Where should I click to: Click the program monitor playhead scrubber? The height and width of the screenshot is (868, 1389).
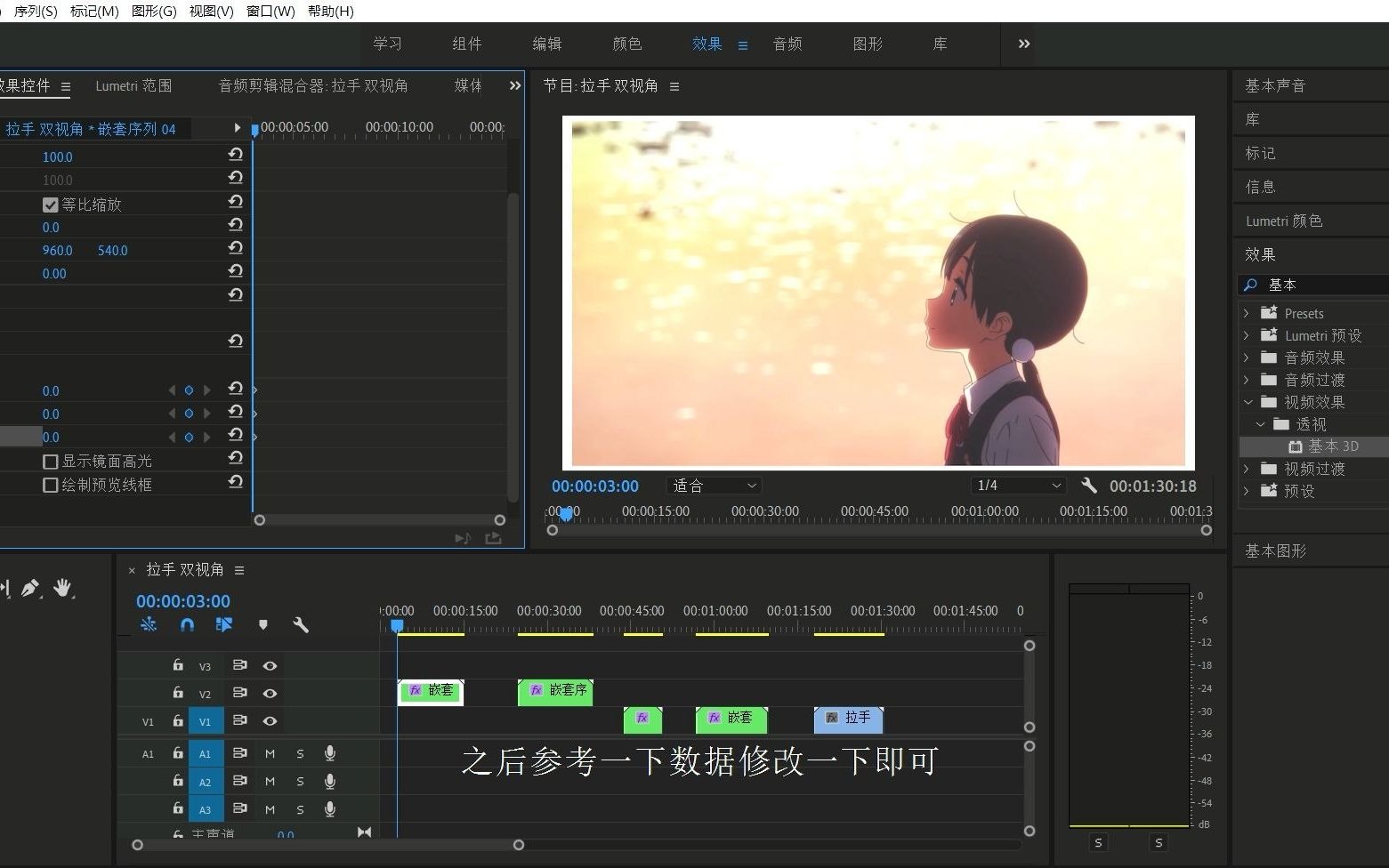coord(566,513)
